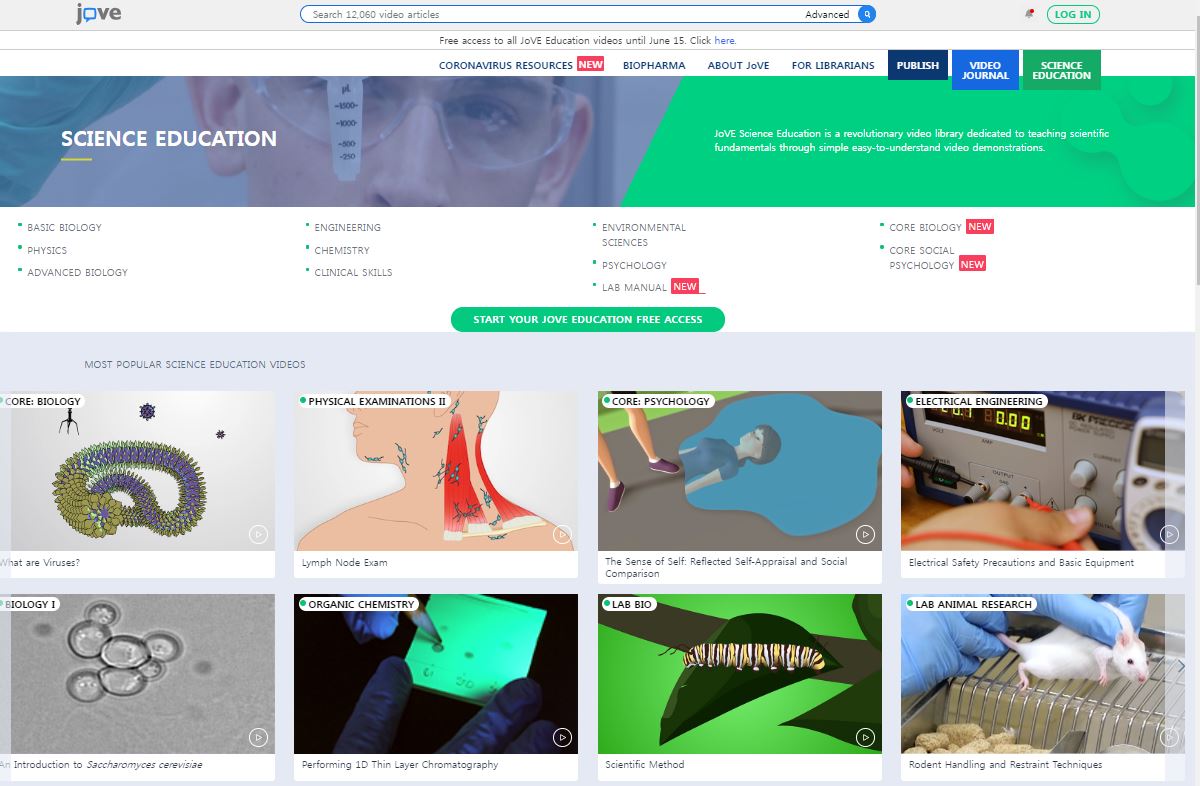Click the Organic Chemistry label
The height and width of the screenshot is (786, 1200).
(x=361, y=604)
